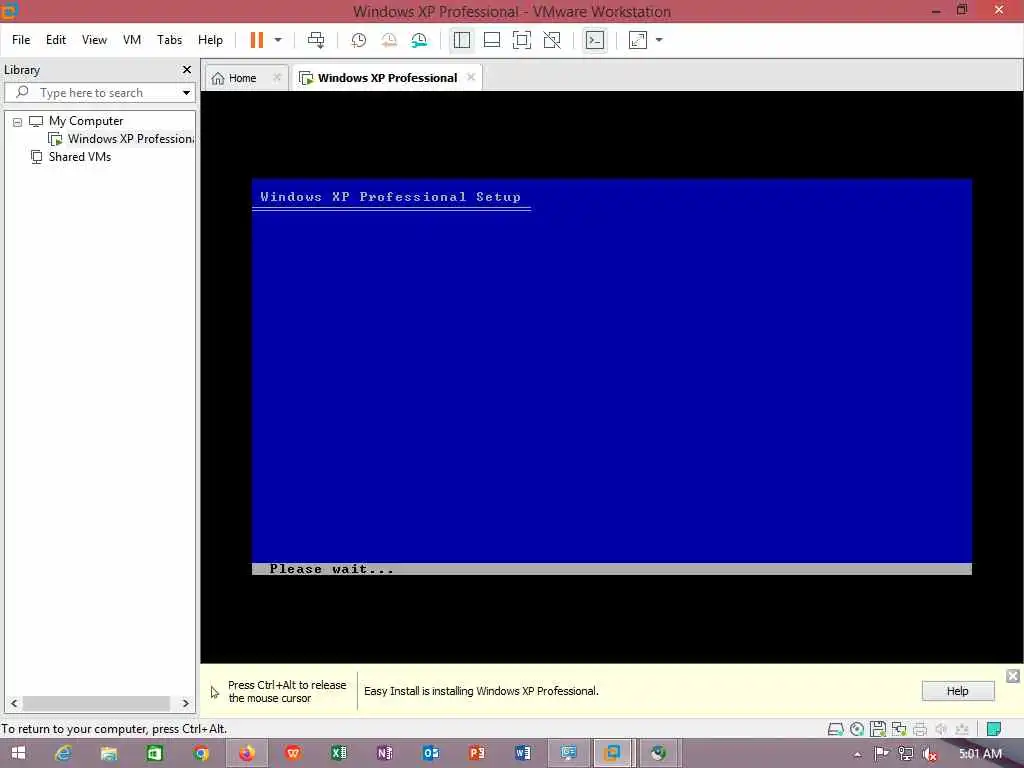Click the network tray icon

[x=905, y=754]
